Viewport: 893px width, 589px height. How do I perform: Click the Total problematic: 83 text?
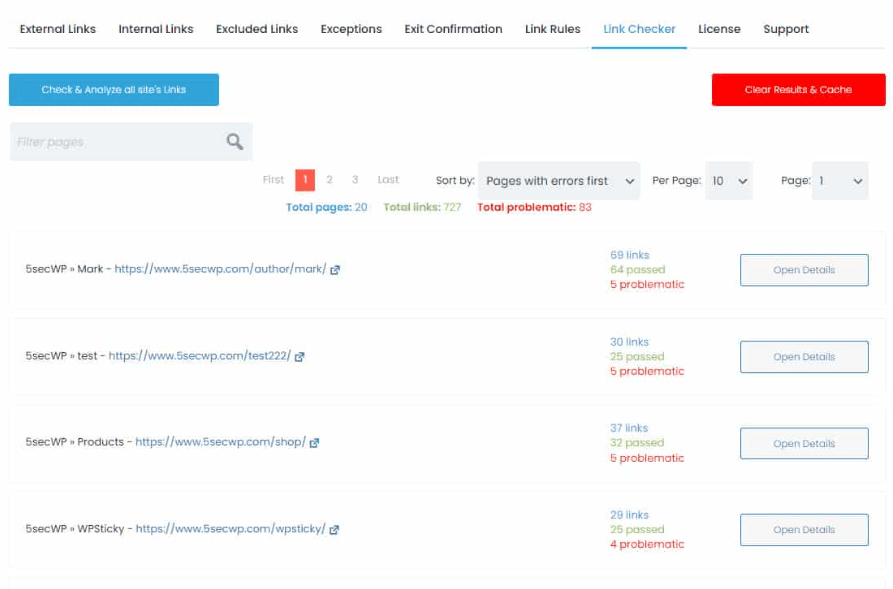click(x=534, y=207)
